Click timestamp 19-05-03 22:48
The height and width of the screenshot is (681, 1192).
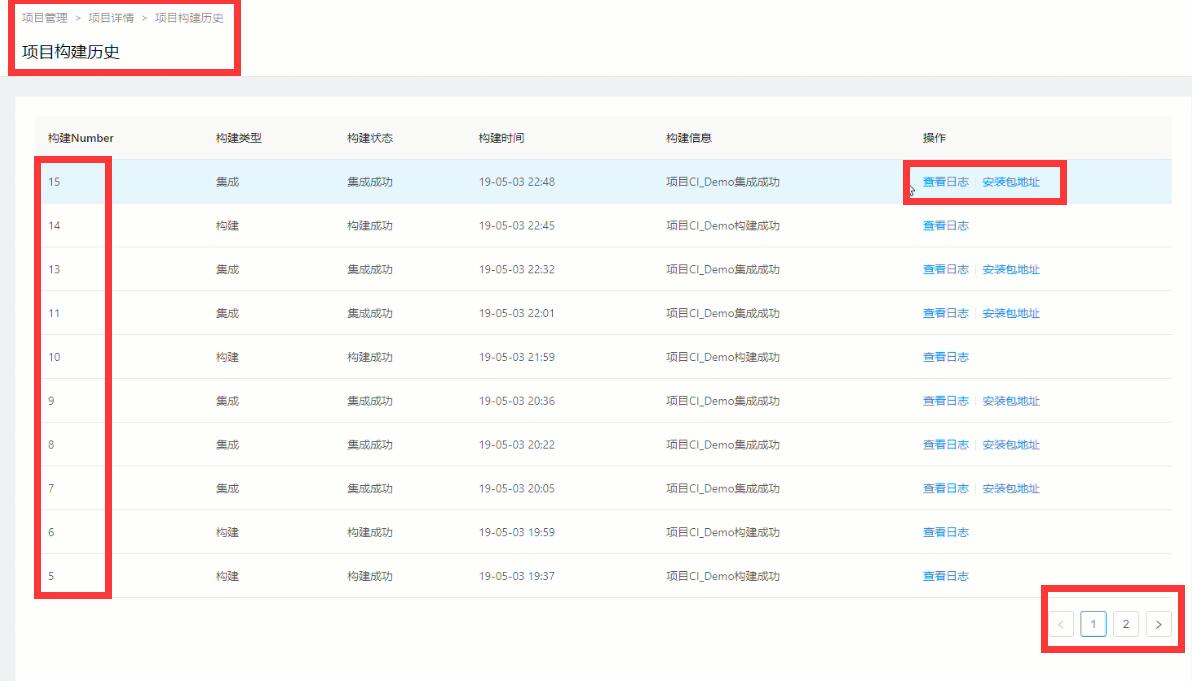click(517, 182)
